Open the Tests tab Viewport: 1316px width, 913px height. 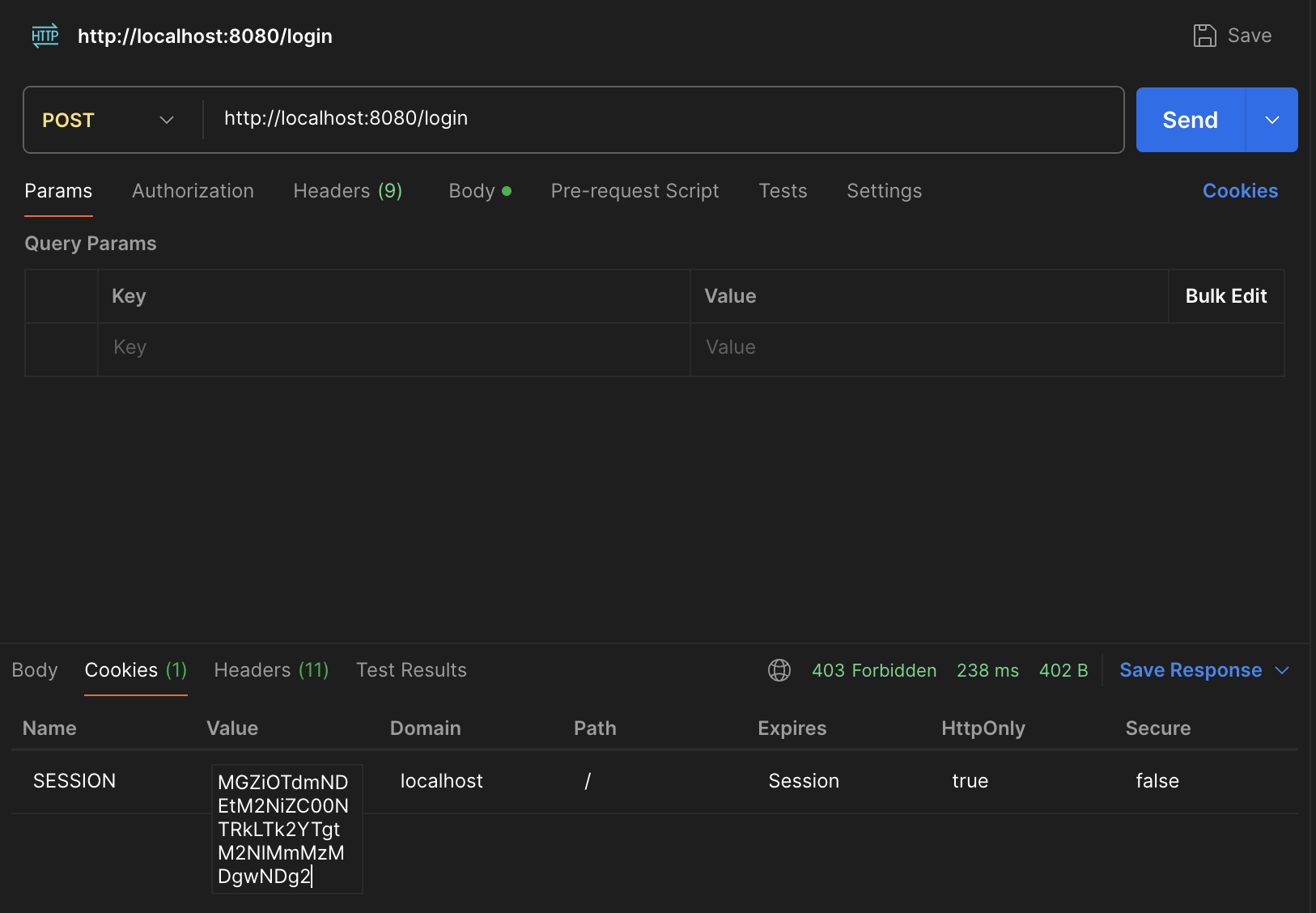(x=783, y=191)
